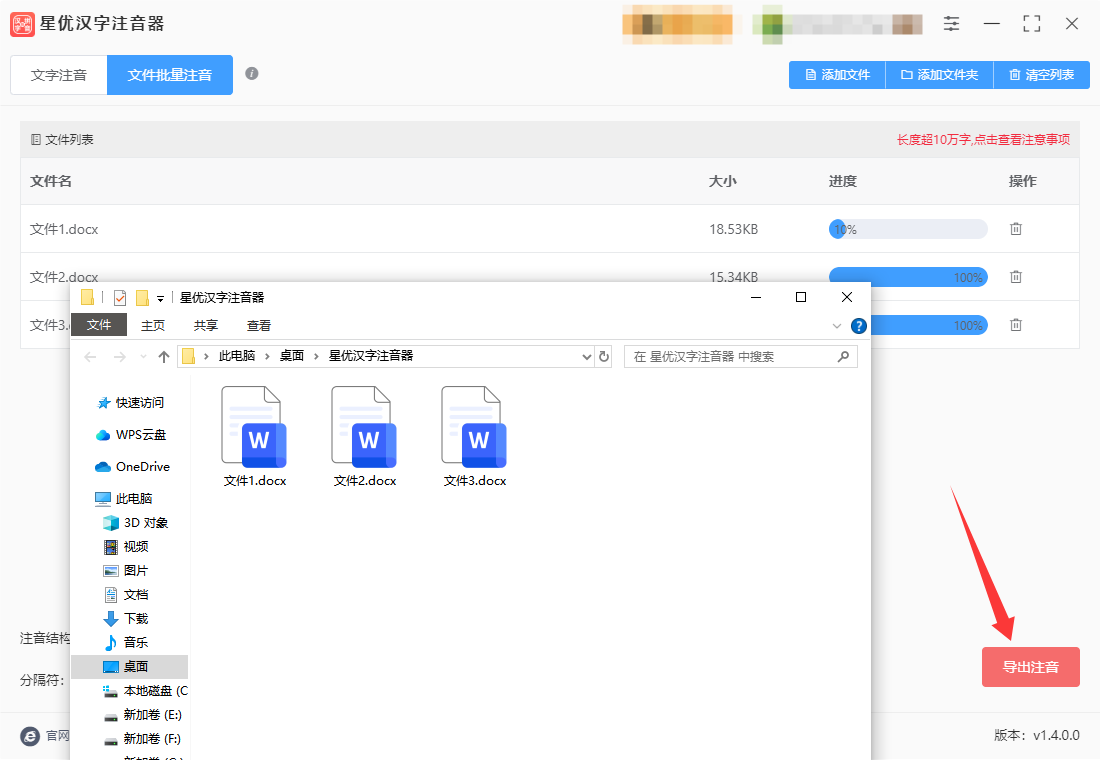1100x760 pixels.
Task: Click the progress bar in the 文件3 row
Action: tap(929, 325)
